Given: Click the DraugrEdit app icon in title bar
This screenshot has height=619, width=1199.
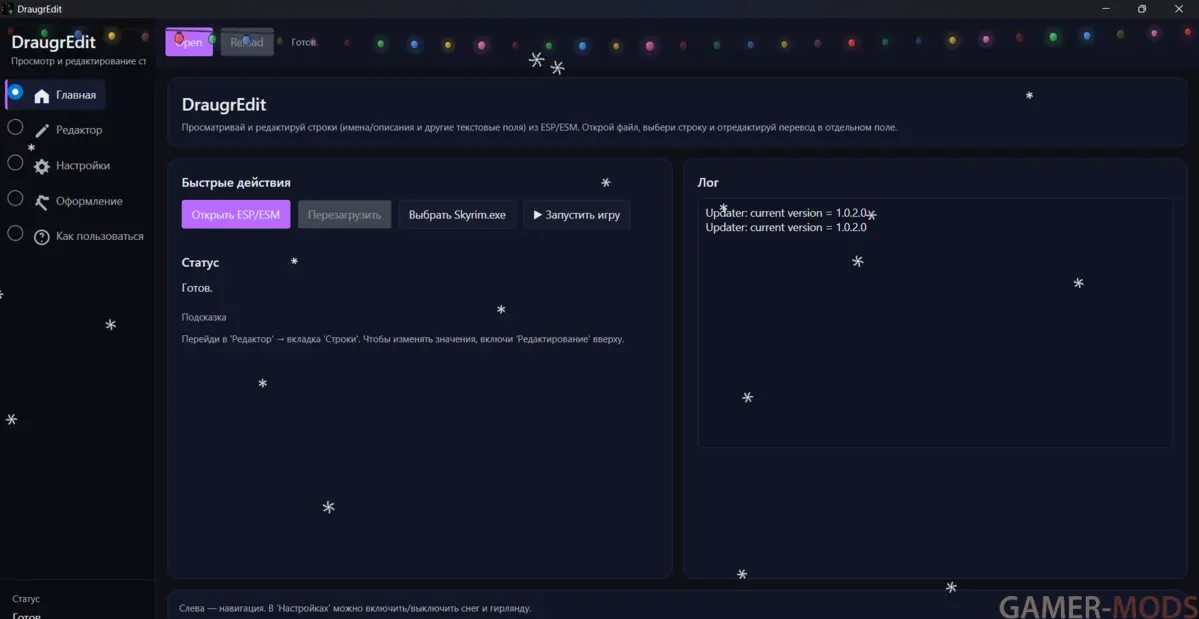Looking at the screenshot, I should [8, 9].
